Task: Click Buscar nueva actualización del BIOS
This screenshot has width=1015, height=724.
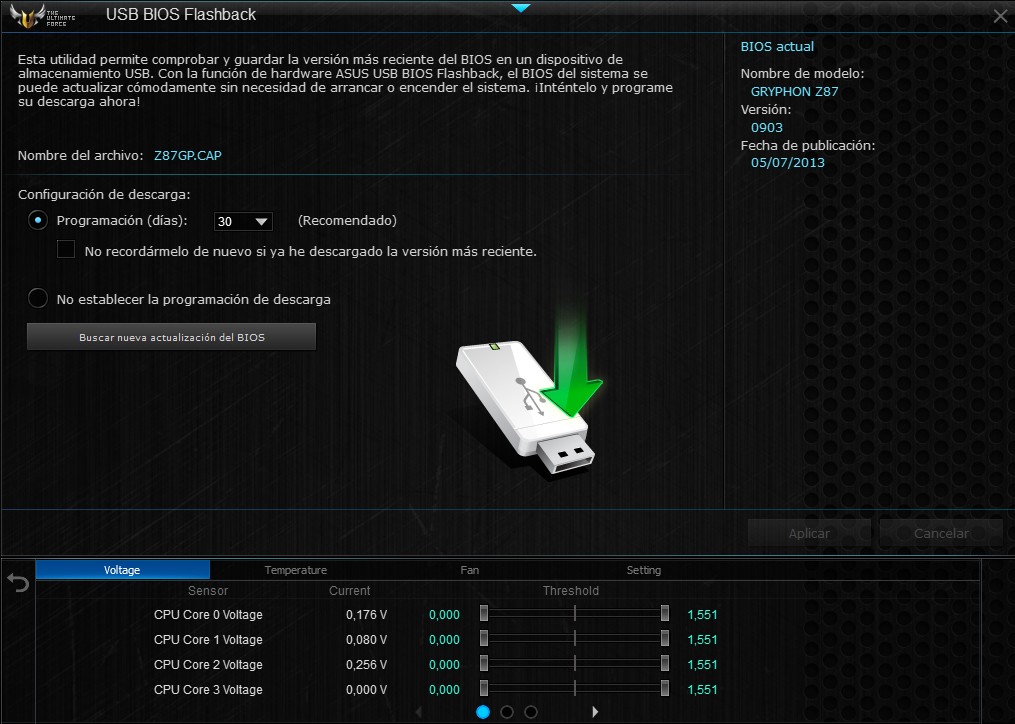Action: coord(172,337)
